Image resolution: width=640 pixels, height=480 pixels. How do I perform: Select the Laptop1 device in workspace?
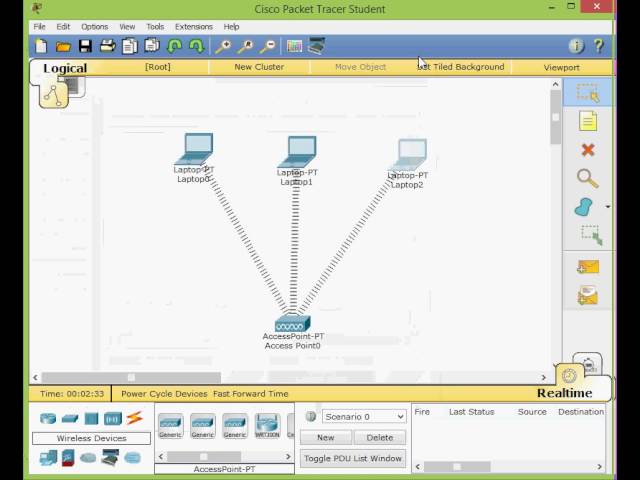coord(298,152)
